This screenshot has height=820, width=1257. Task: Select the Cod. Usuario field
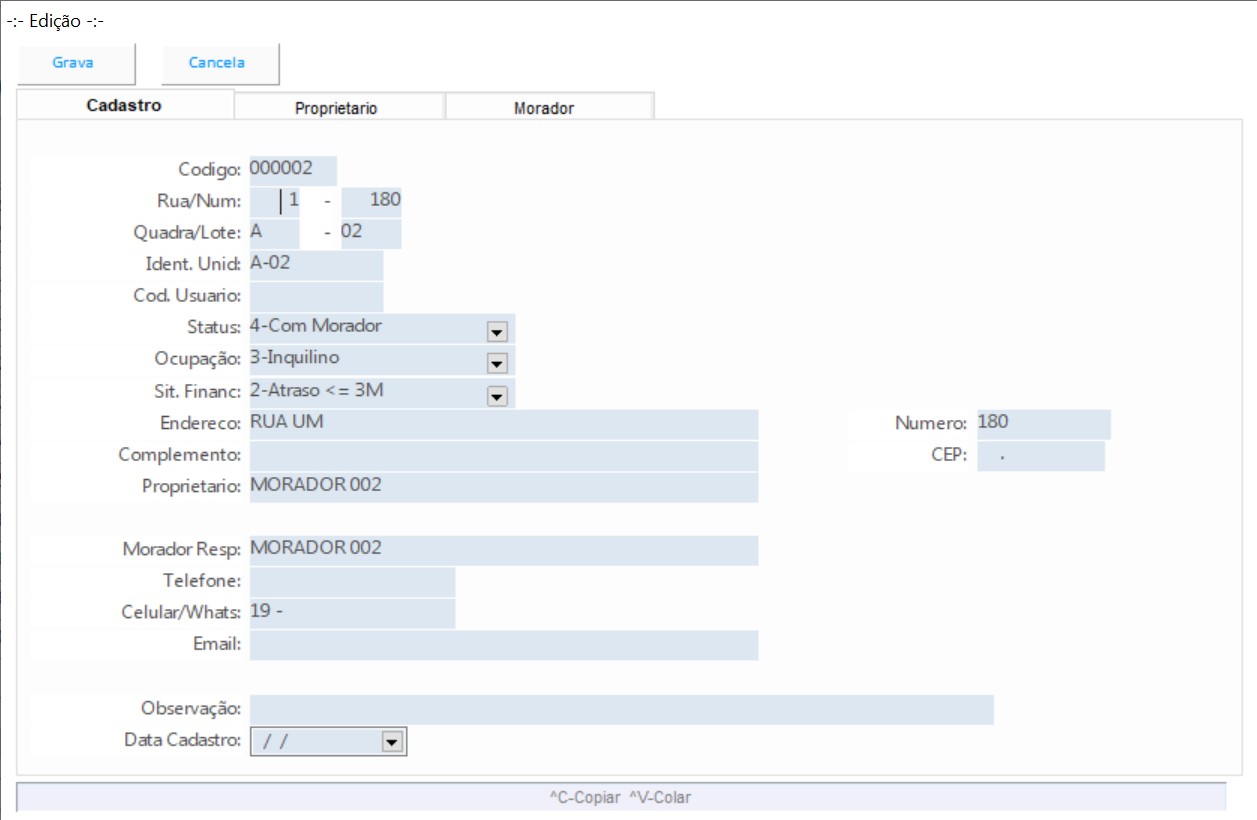(x=316, y=296)
